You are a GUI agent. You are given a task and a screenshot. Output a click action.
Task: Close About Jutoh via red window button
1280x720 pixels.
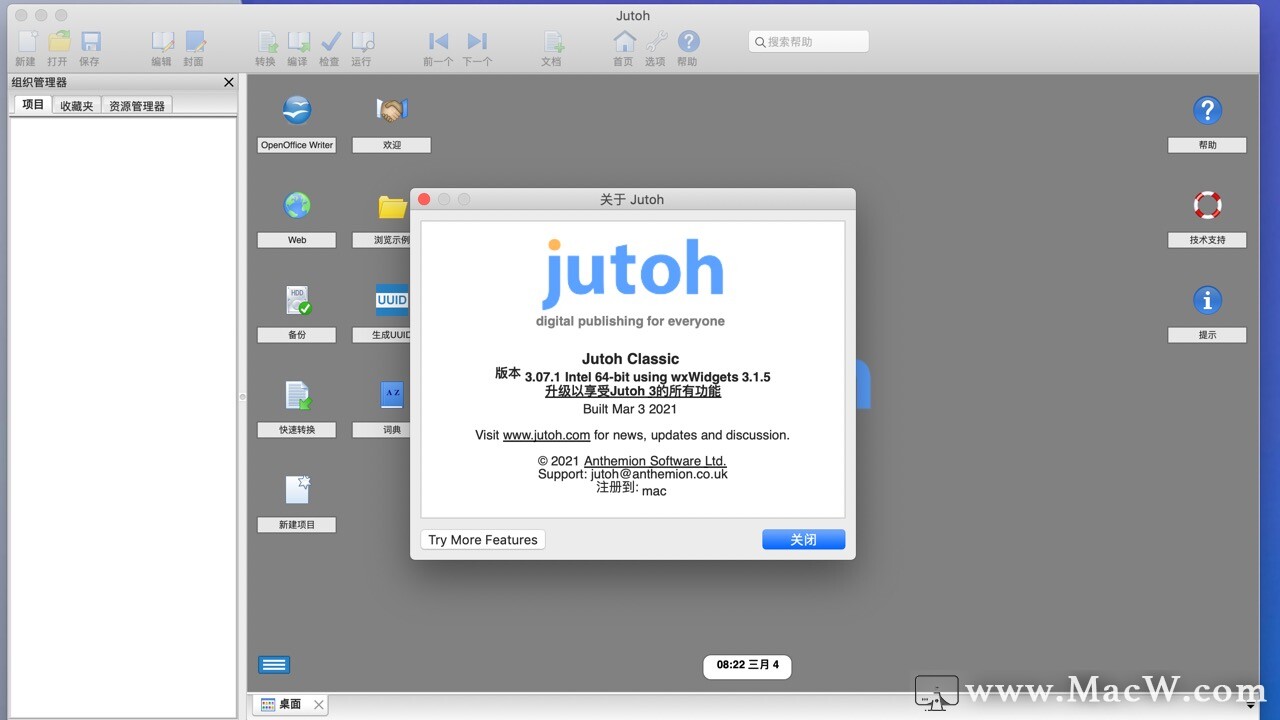coord(424,199)
